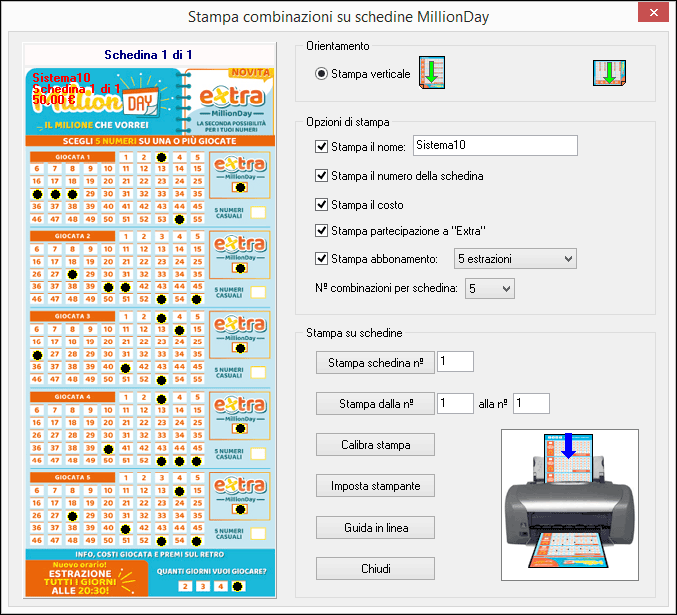Toggle Stampa il numero della schedina checkbox
Screen dimensions: 677x615
(321, 176)
